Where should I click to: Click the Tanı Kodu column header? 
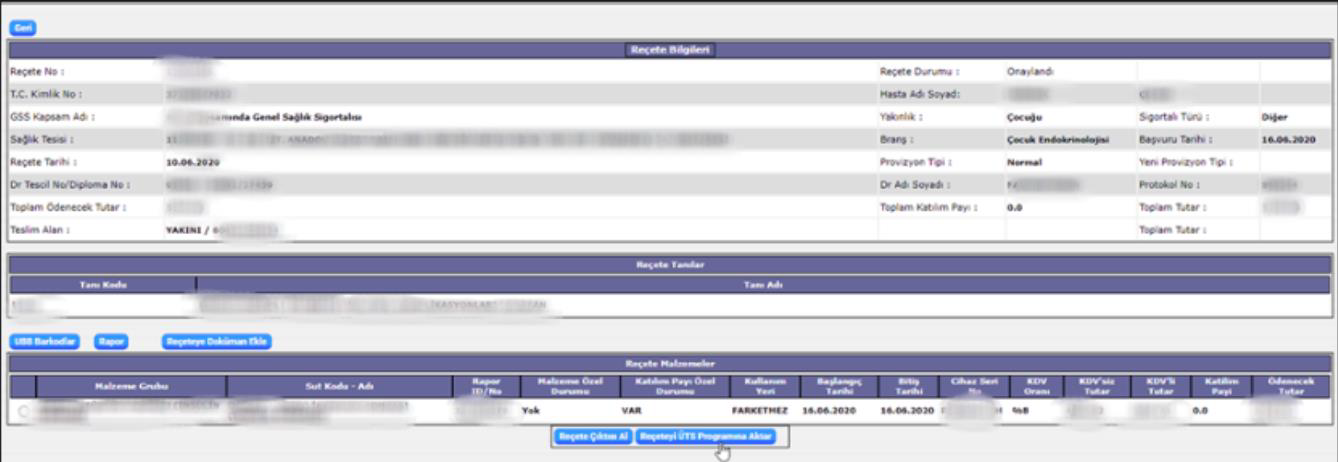tap(102, 284)
